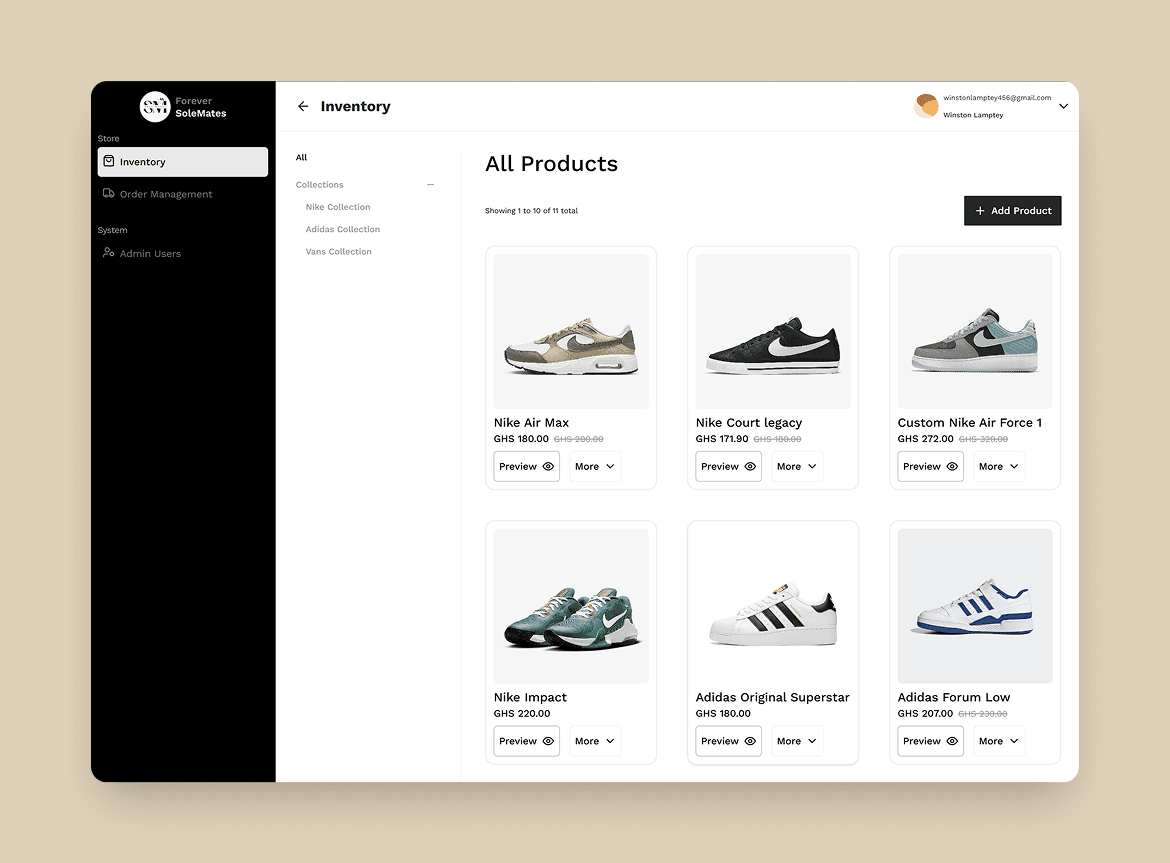1170x863 pixels.
Task: Click the Nike Impact shoe thumbnail
Action: point(570,605)
